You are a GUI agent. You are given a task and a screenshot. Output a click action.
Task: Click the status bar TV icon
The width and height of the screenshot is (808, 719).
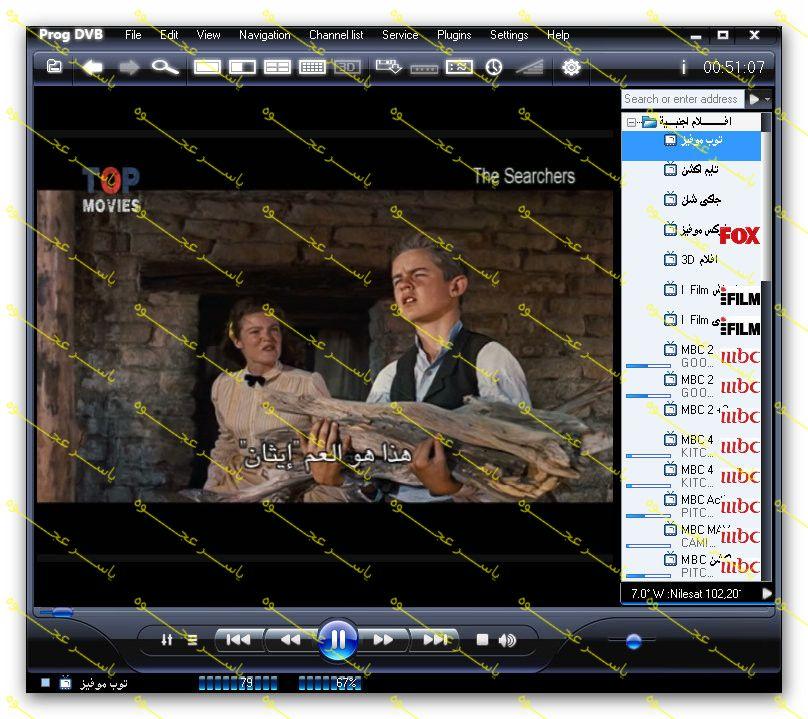pos(65,683)
